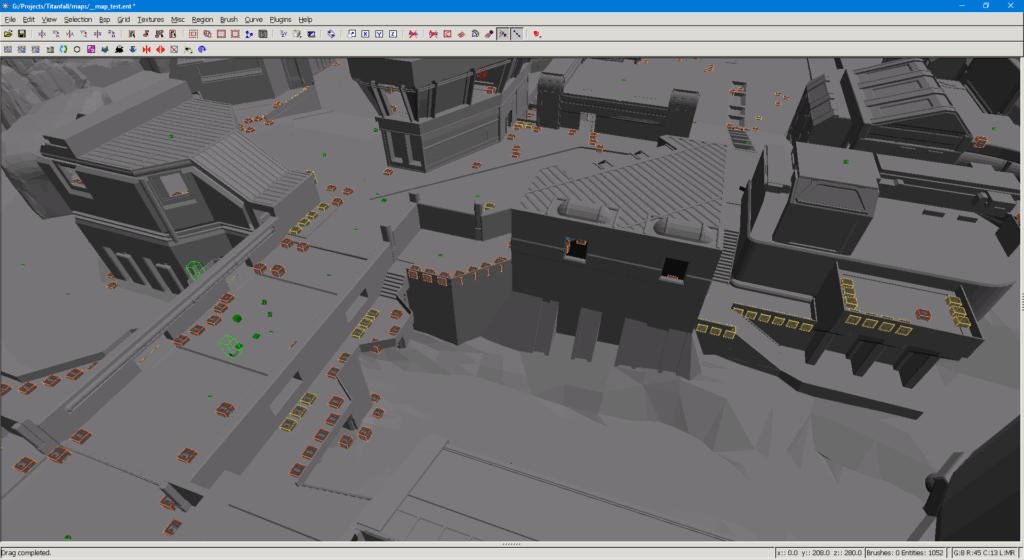Click the overlapping red squares CSG merge icon
This screenshot has height=560, width=1024.
[207, 34]
